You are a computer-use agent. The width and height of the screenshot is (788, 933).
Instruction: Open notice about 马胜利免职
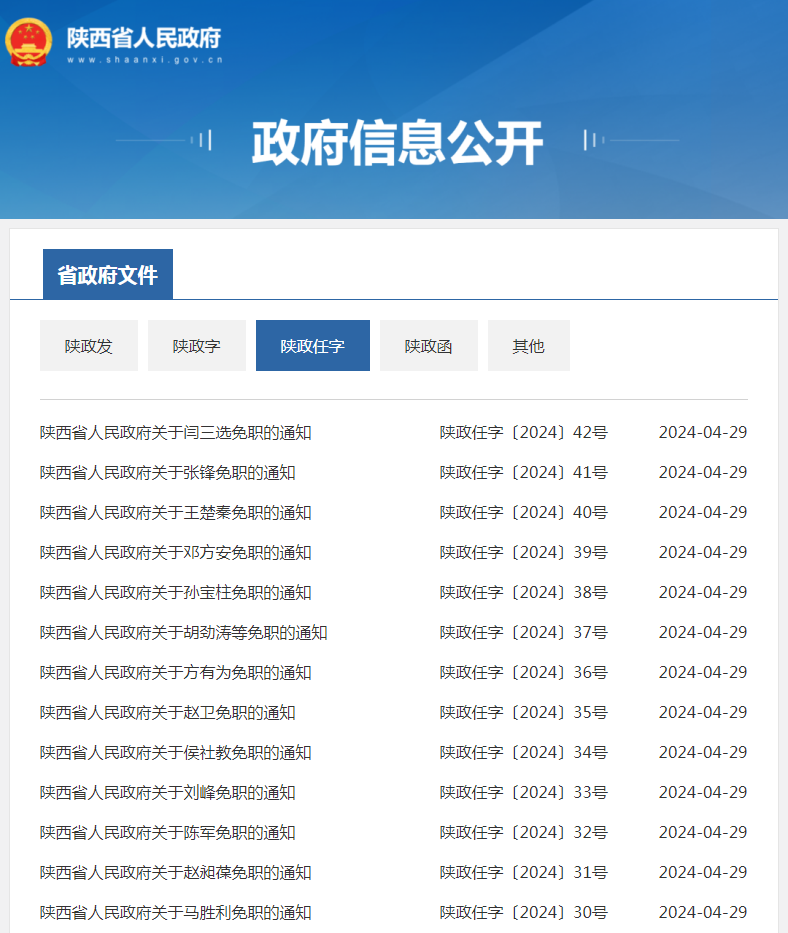coord(176,912)
